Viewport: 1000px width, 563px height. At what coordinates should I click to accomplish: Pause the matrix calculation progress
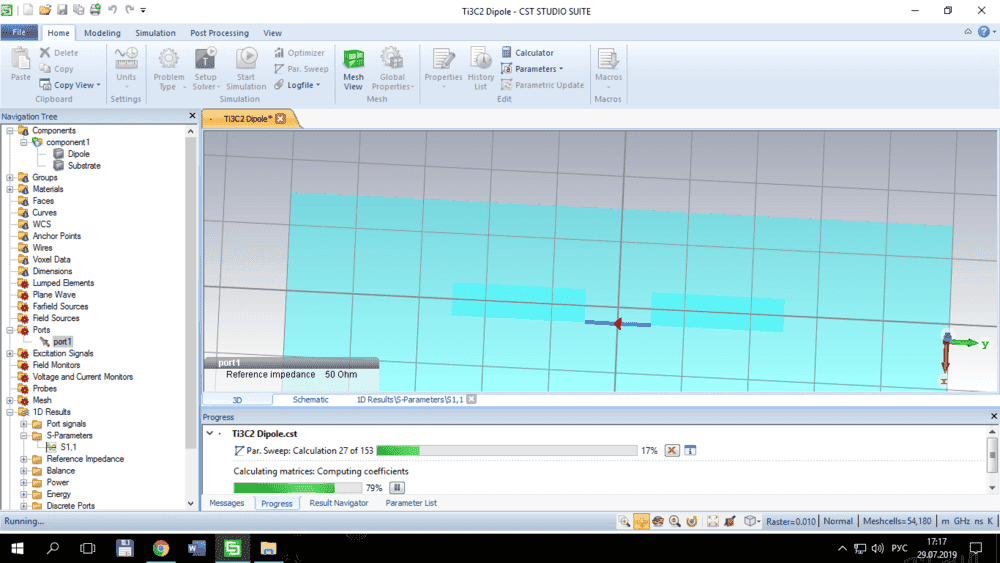point(397,488)
